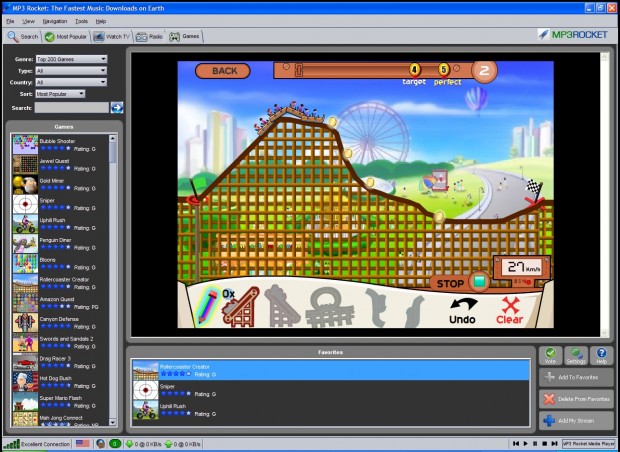Open the Help menu

[x=101, y=21]
